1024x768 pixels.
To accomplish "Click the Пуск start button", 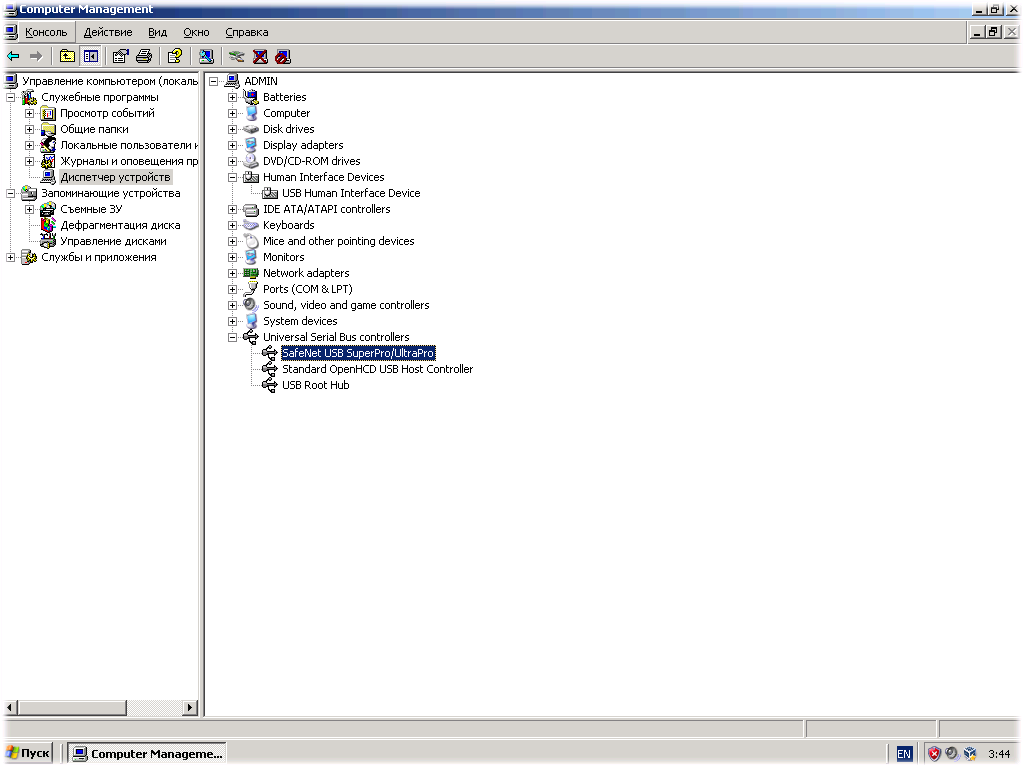I will click(x=28, y=754).
